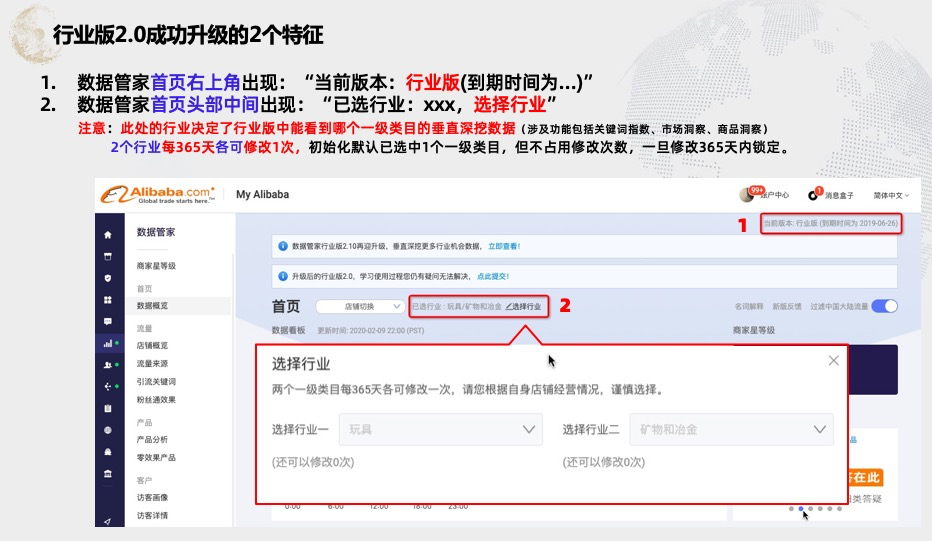Open 粉丝通效果 in the side menu
The image size is (932, 541).
point(156,400)
